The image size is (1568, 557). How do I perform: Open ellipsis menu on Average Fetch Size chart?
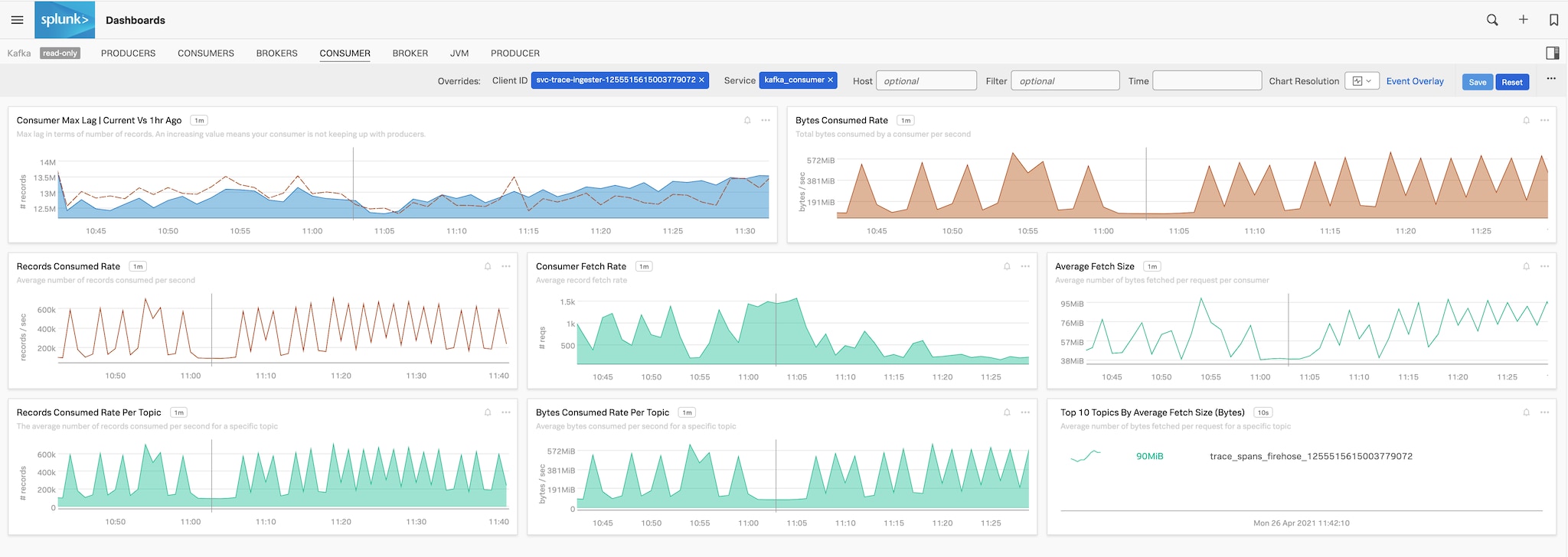click(1544, 266)
